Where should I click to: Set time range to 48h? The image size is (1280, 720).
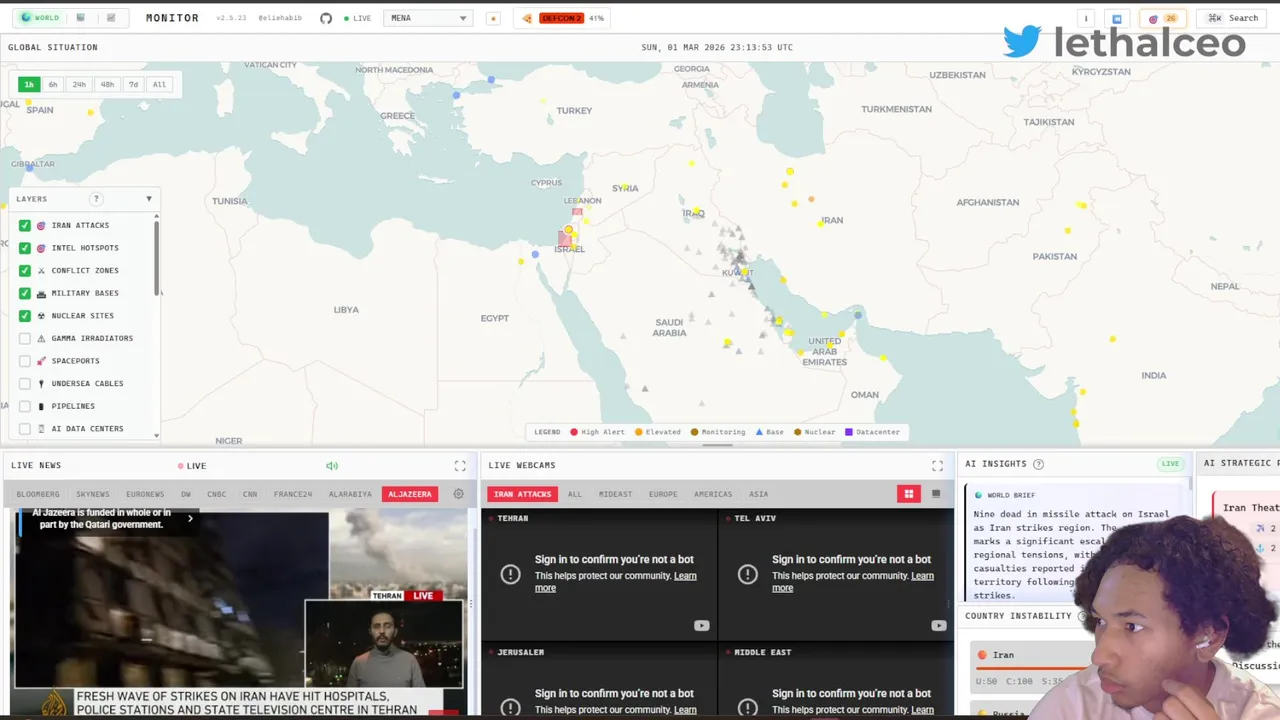tap(107, 85)
